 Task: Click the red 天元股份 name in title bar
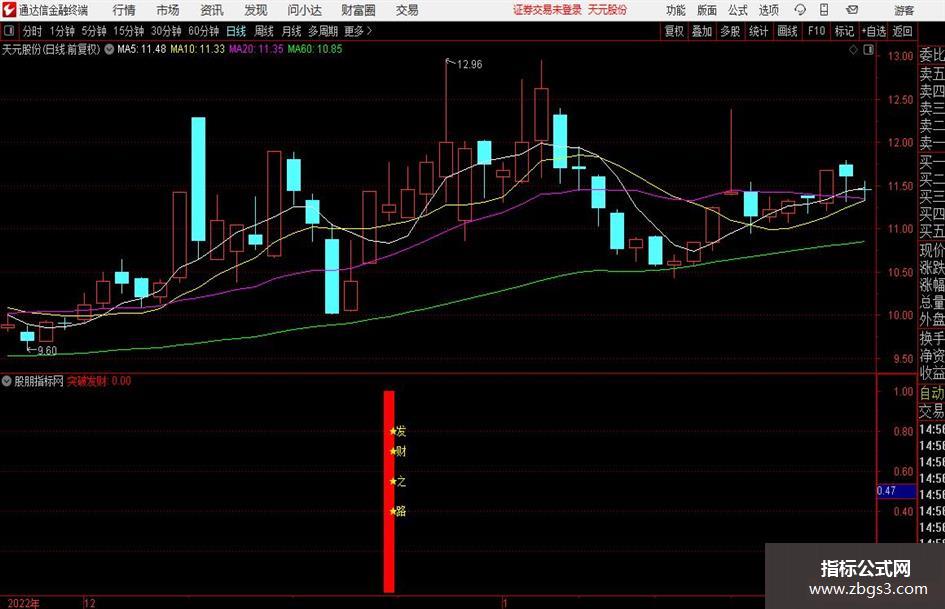point(607,10)
